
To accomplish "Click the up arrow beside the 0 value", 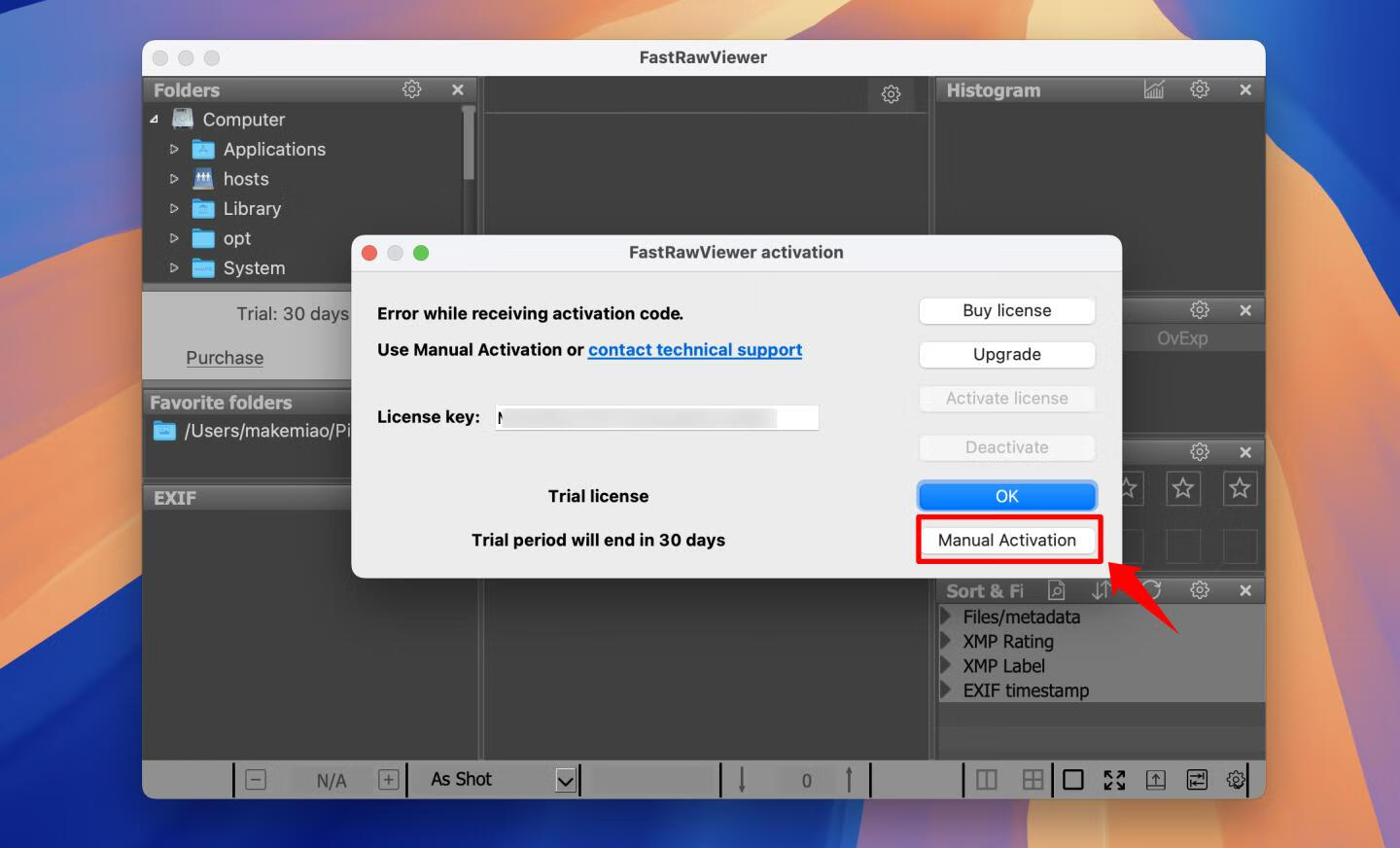I will (849, 780).
